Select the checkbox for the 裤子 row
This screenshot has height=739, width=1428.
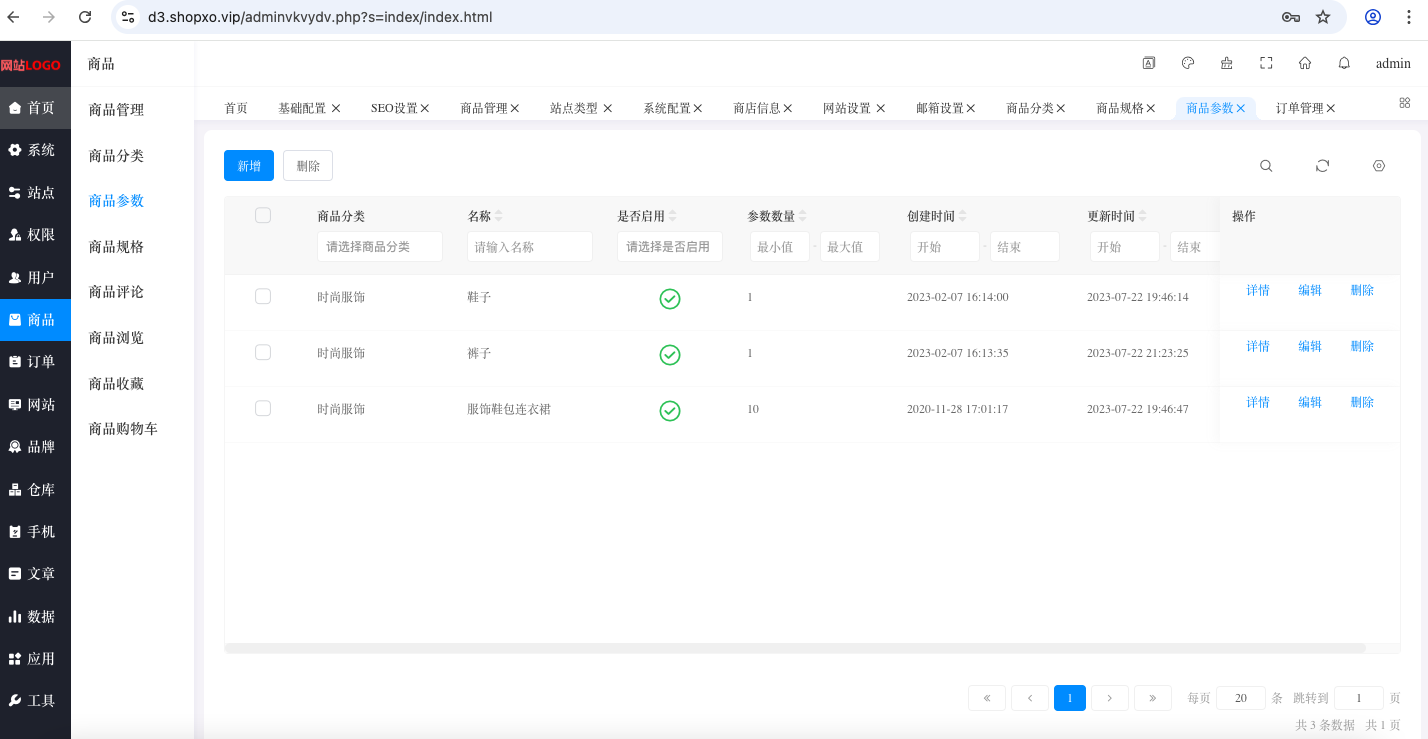(263, 352)
